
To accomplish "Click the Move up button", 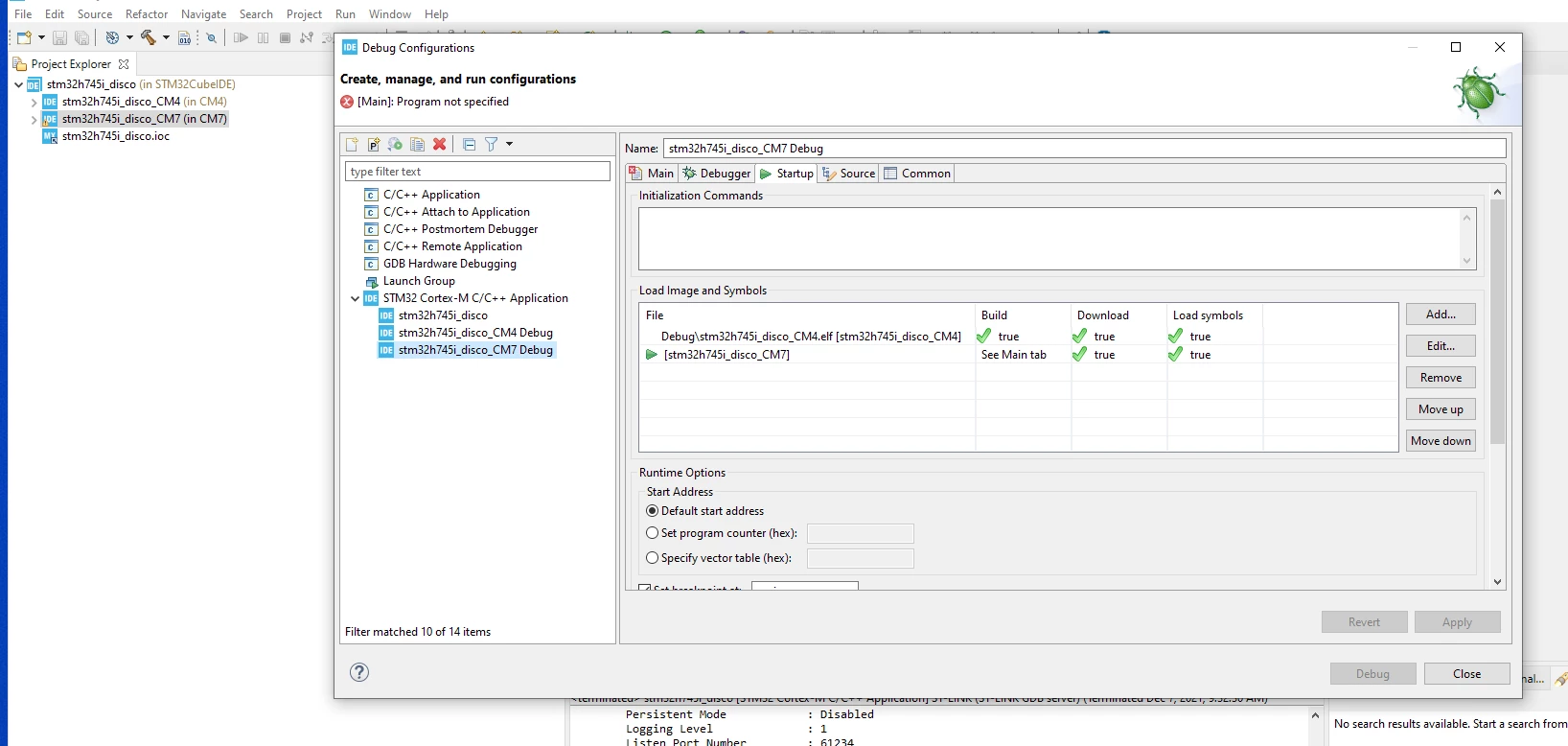I will tap(1441, 409).
